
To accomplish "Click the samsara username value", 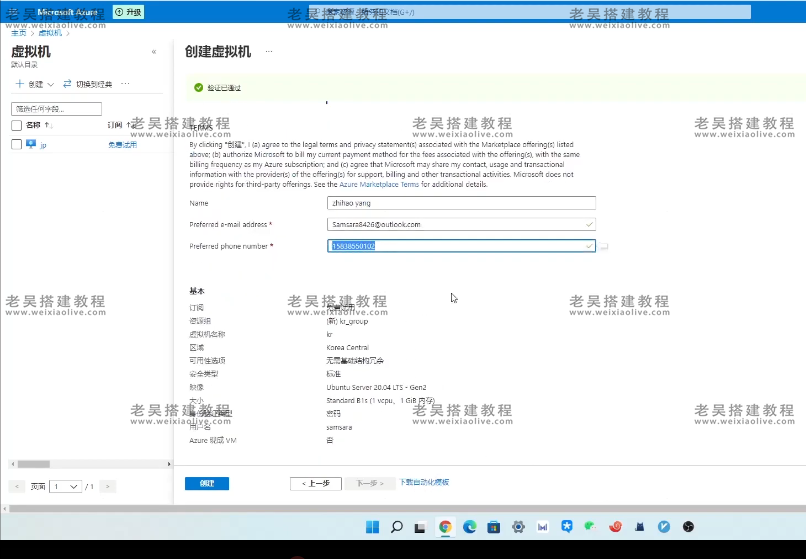I will click(x=339, y=427).
